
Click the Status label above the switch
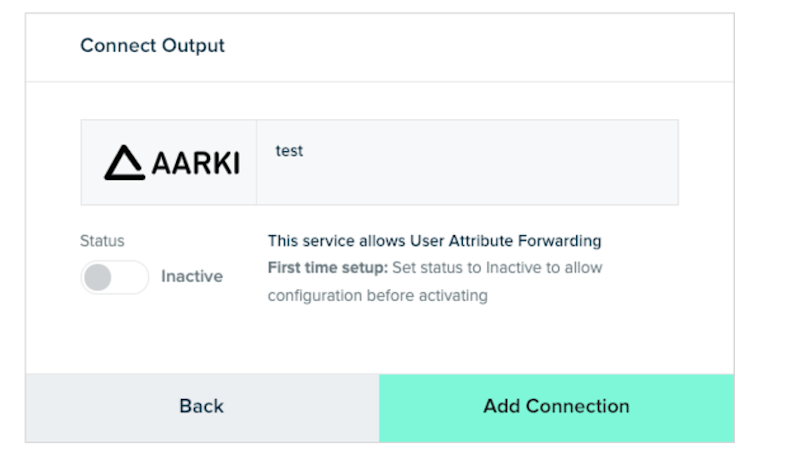coord(102,241)
